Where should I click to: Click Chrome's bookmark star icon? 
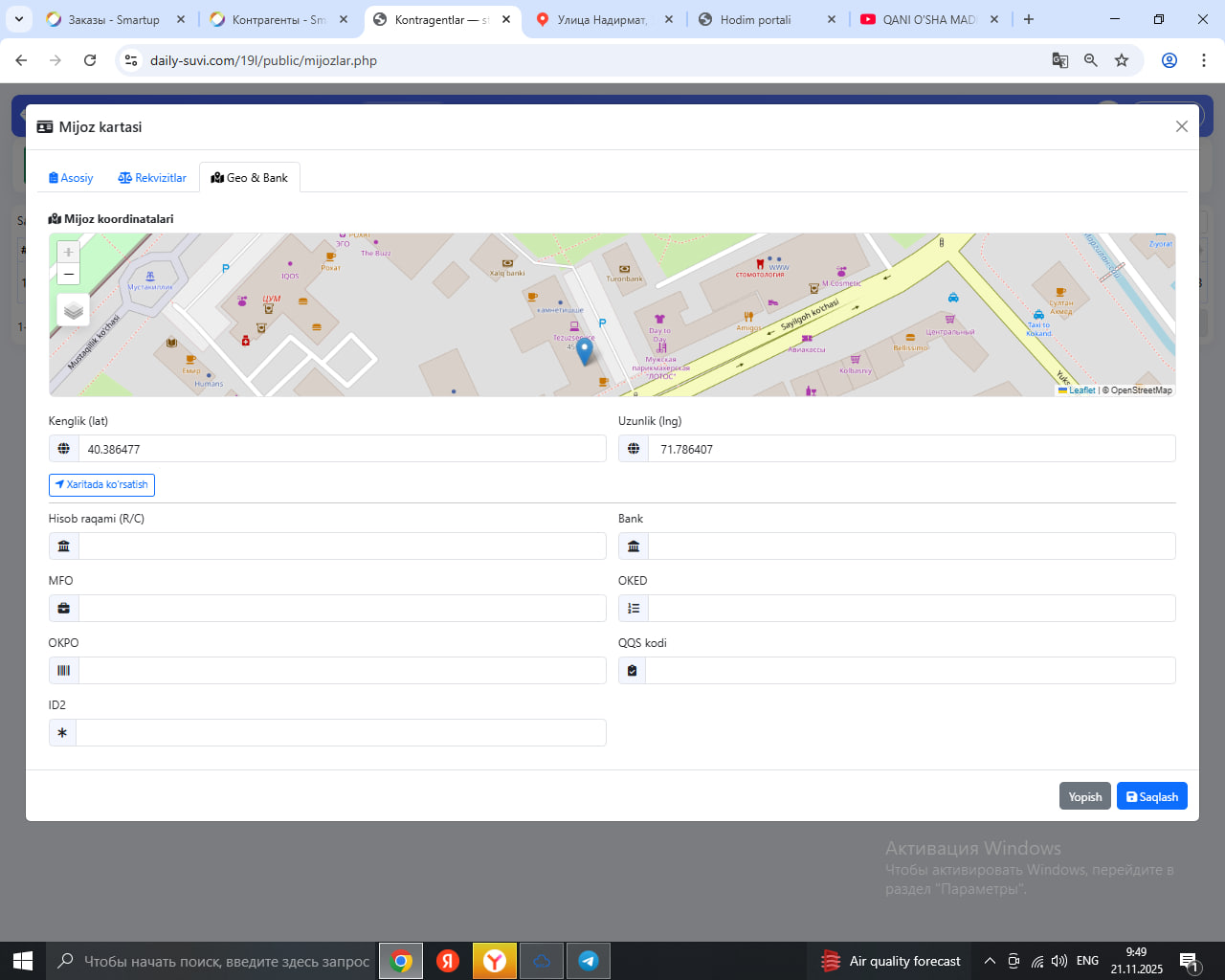point(1122,60)
